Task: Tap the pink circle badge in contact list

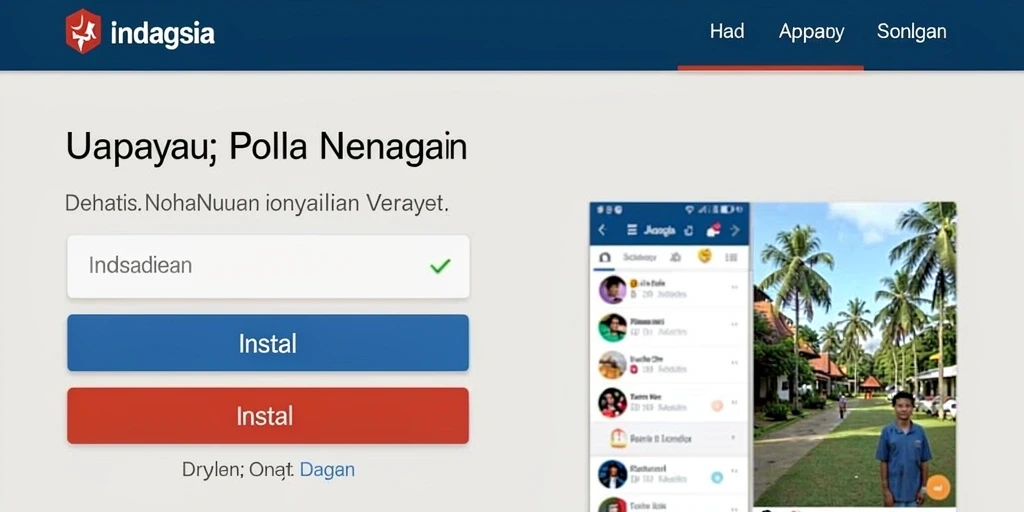Action: tap(716, 406)
